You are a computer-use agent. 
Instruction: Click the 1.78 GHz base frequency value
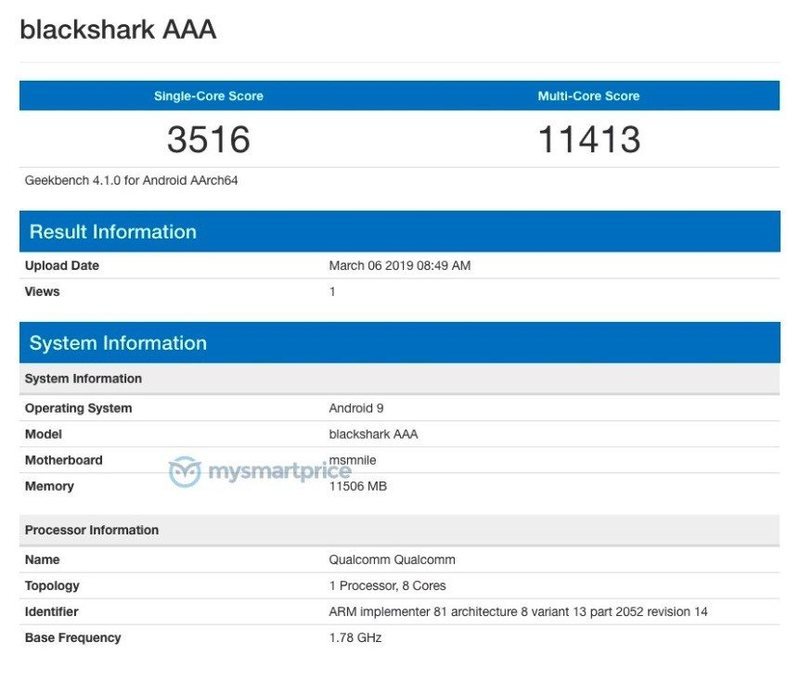point(355,638)
